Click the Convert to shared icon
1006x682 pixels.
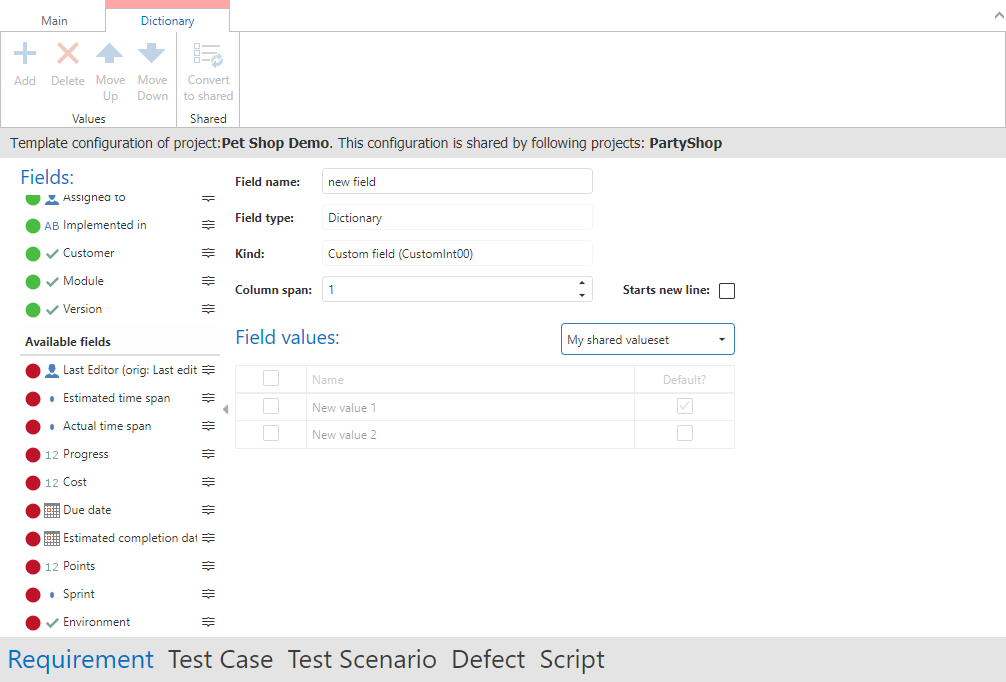coord(208,54)
